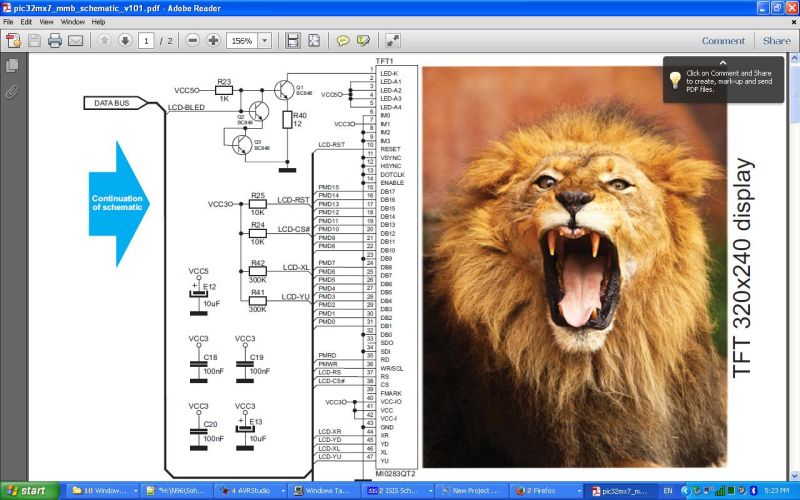Collapse the Comment and Share tip arrow
This screenshot has height=500, width=800.
click(723, 63)
